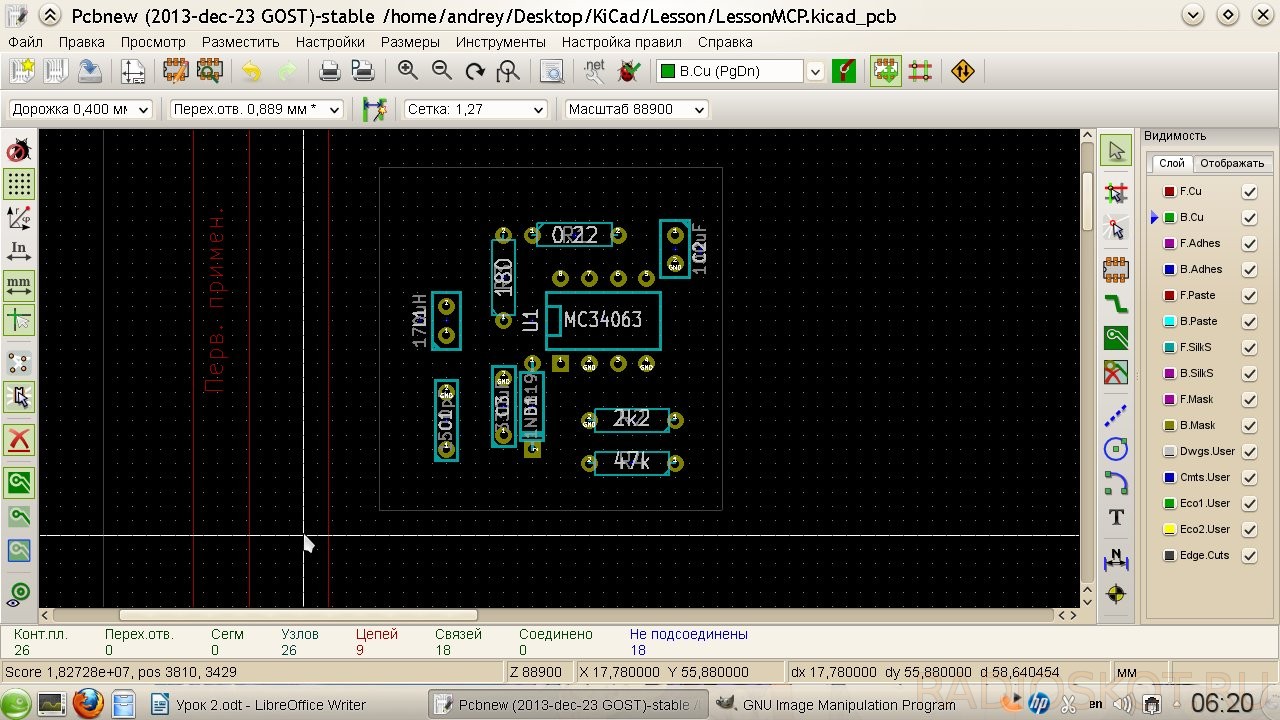Switch to the Отображать tab

(1232, 163)
